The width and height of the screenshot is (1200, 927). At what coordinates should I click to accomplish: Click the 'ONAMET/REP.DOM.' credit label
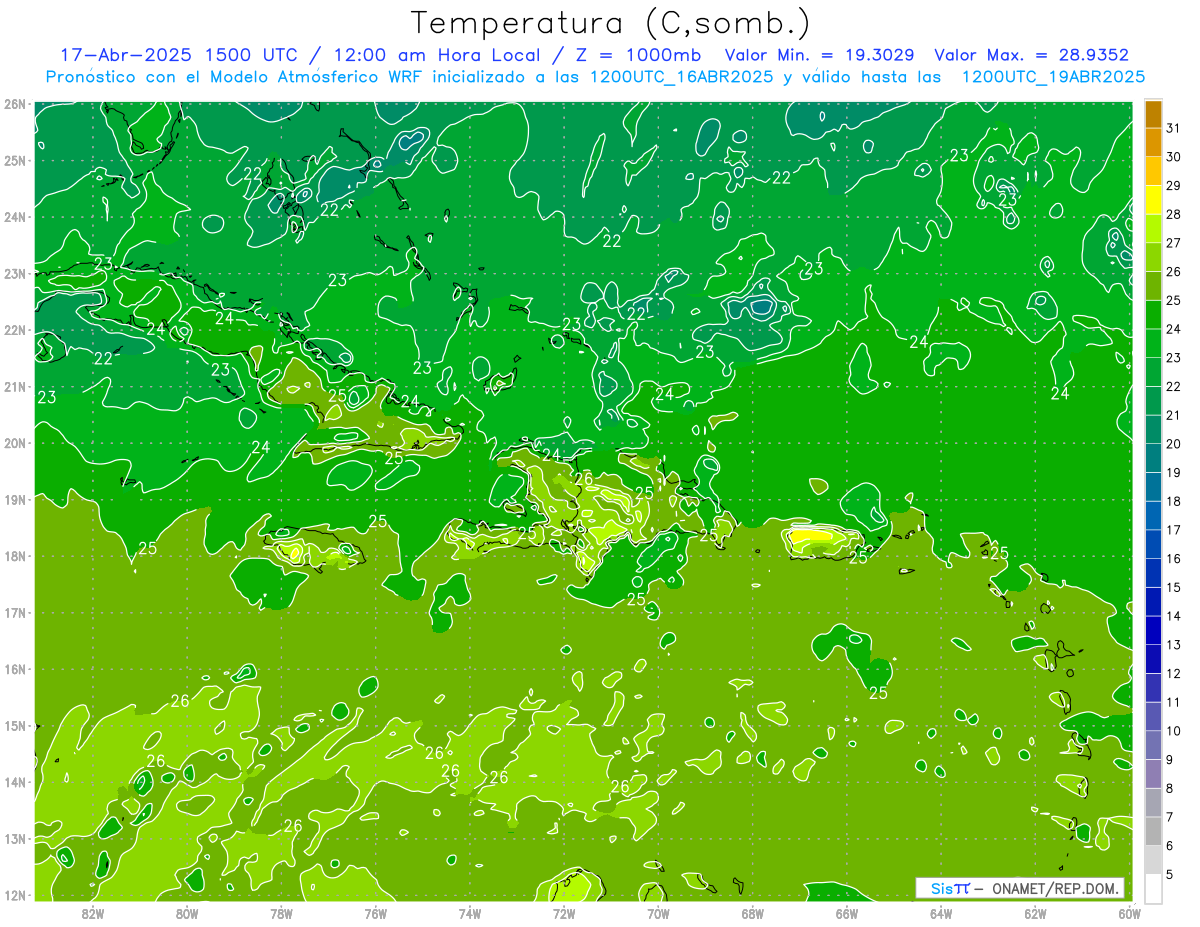1056,888
